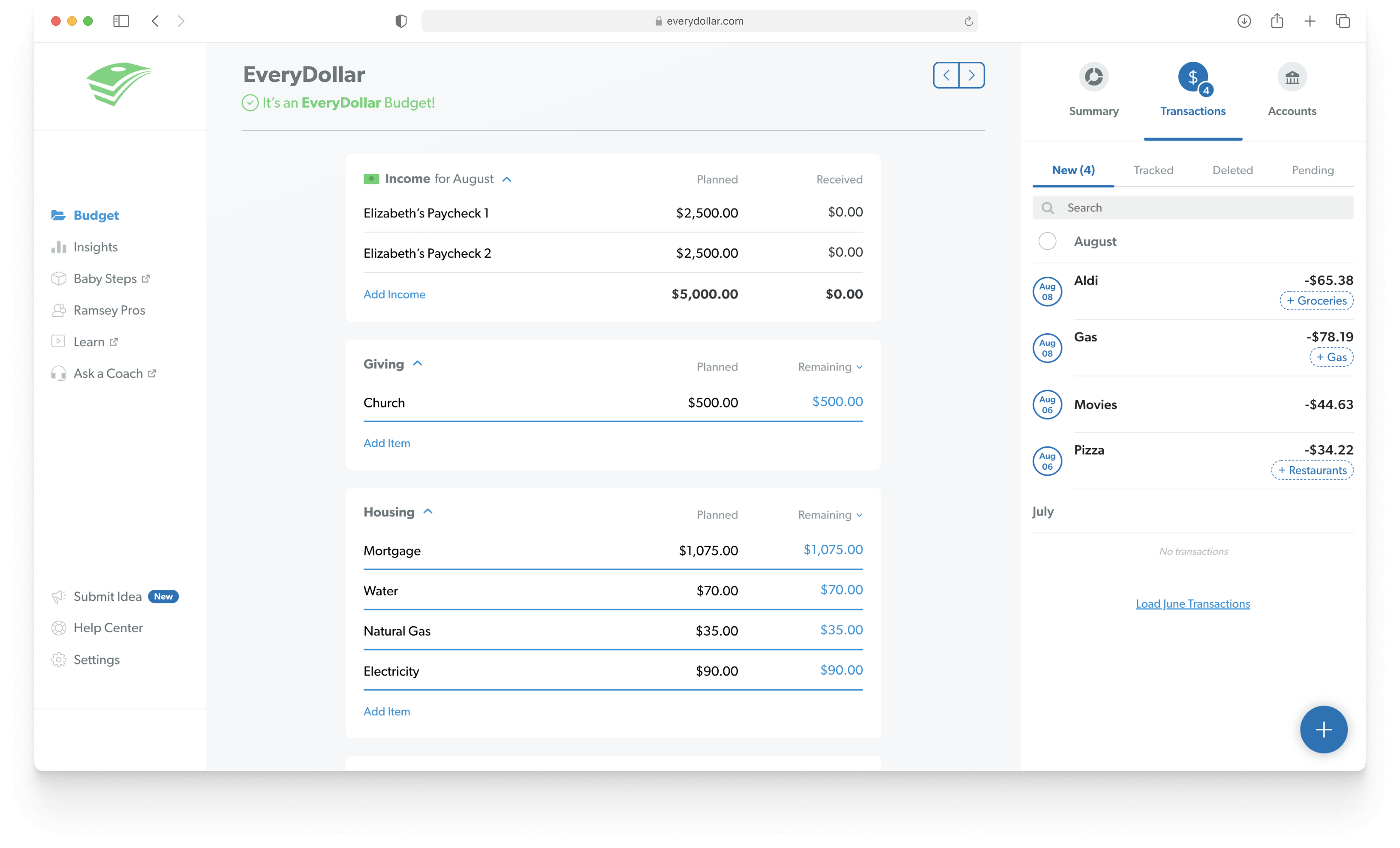The width and height of the screenshot is (1400, 848).
Task: Assign Aldi to + Groceries
Action: click(x=1316, y=301)
